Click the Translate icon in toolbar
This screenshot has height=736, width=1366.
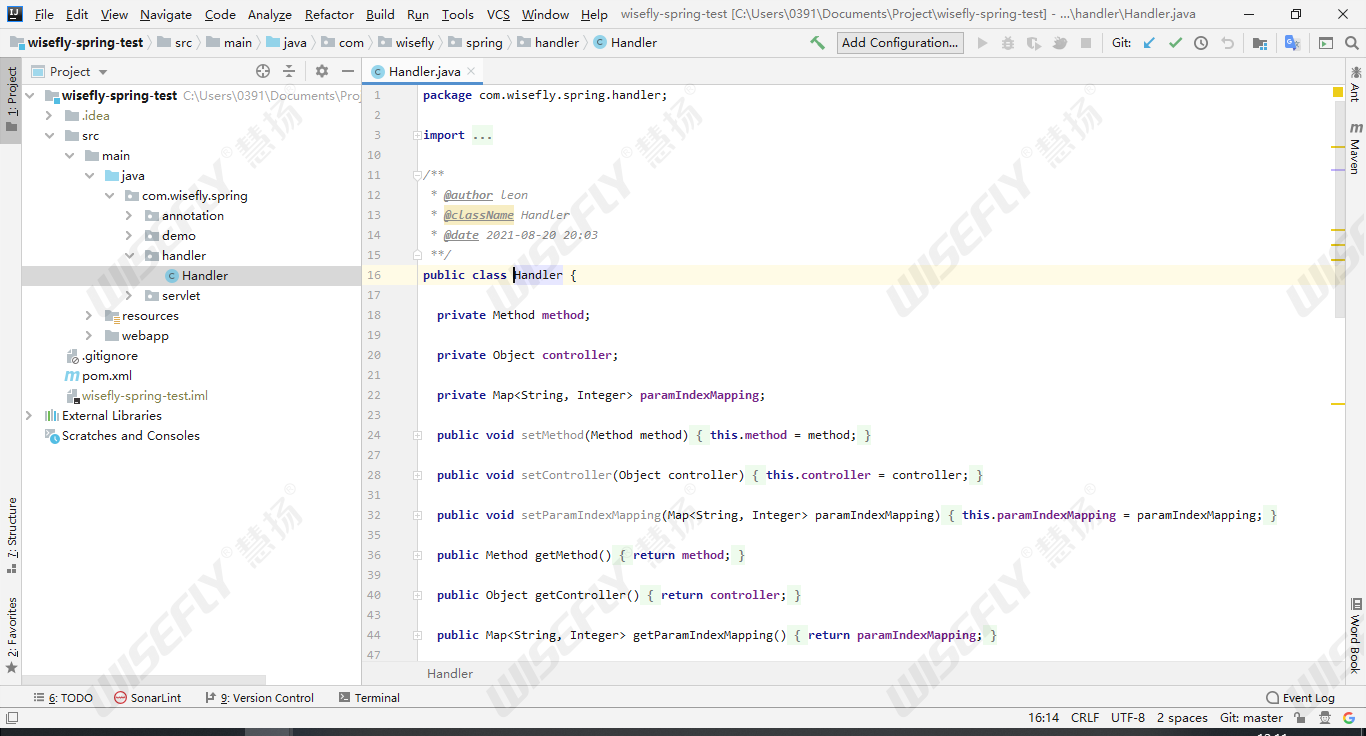coord(1292,43)
